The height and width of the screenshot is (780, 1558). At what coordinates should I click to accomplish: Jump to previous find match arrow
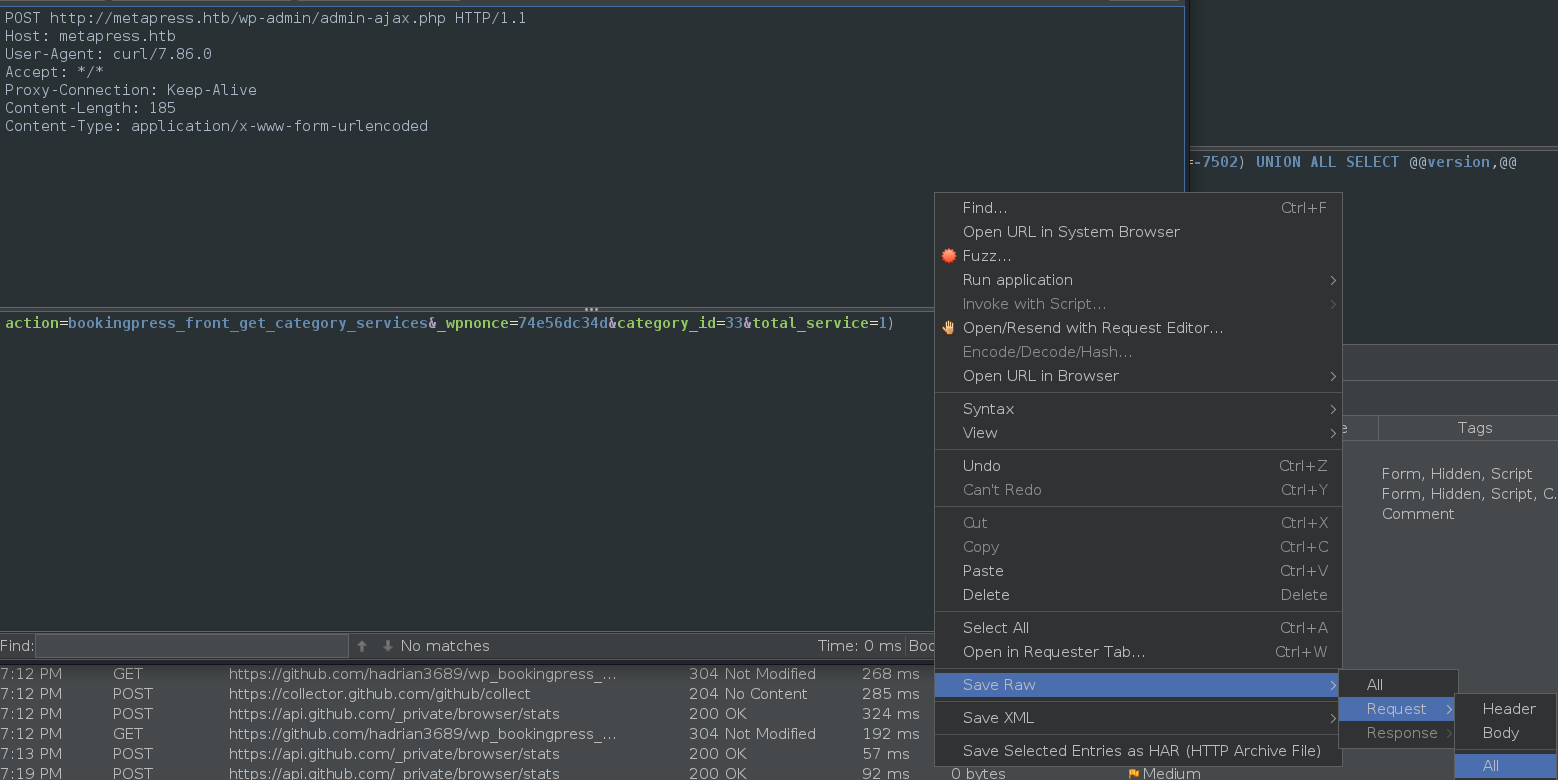point(362,646)
